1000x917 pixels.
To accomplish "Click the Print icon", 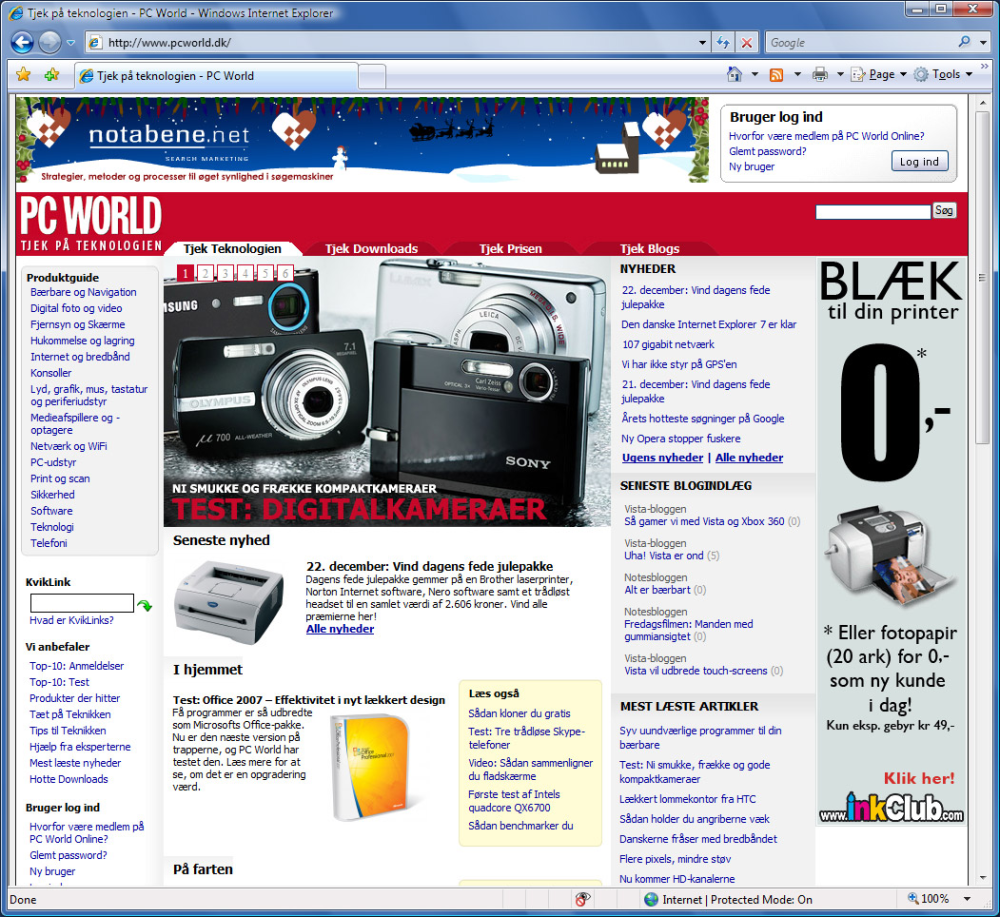I will [x=820, y=75].
